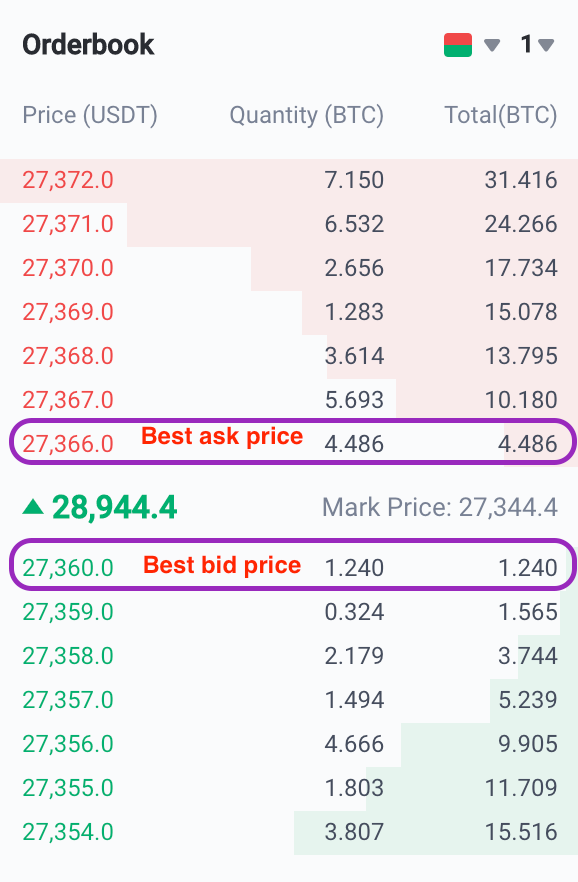Expand the price grouping dropdown showing 1
578x882 pixels.
point(538,44)
